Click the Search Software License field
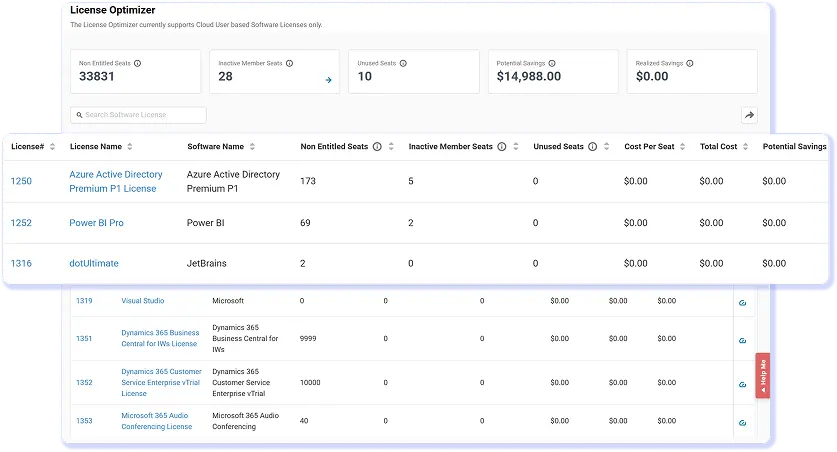 pyautogui.click(x=138, y=115)
